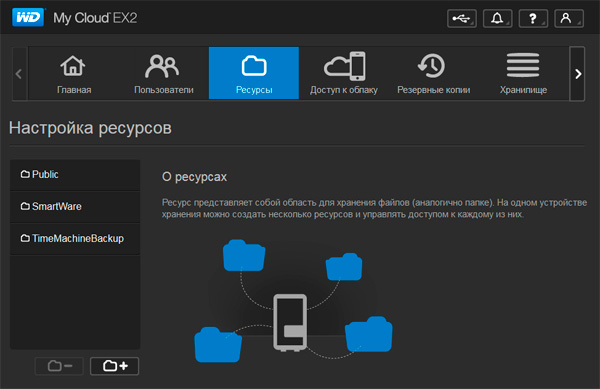The width and height of the screenshot is (600, 389).
Task: Open the Пользователи users tab
Action: pyautogui.click(x=164, y=73)
